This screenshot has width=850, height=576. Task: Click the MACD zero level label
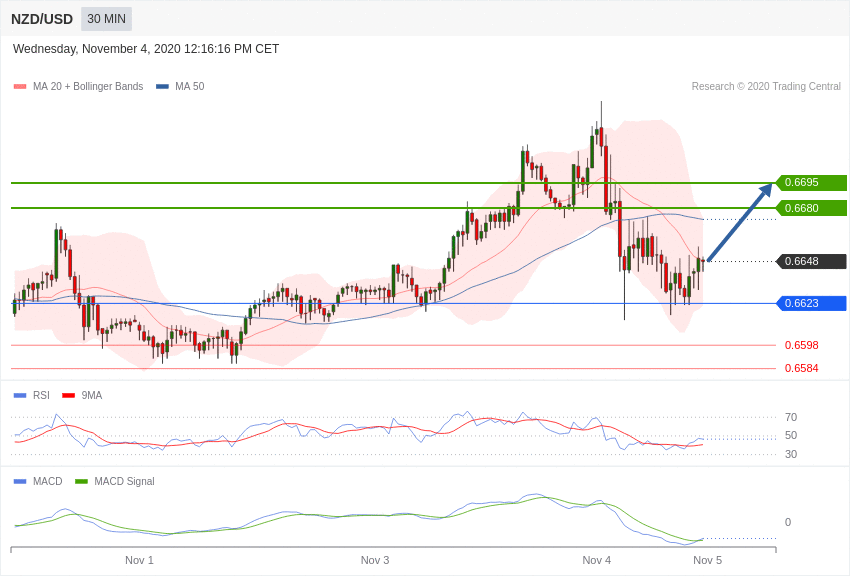tap(788, 522)
